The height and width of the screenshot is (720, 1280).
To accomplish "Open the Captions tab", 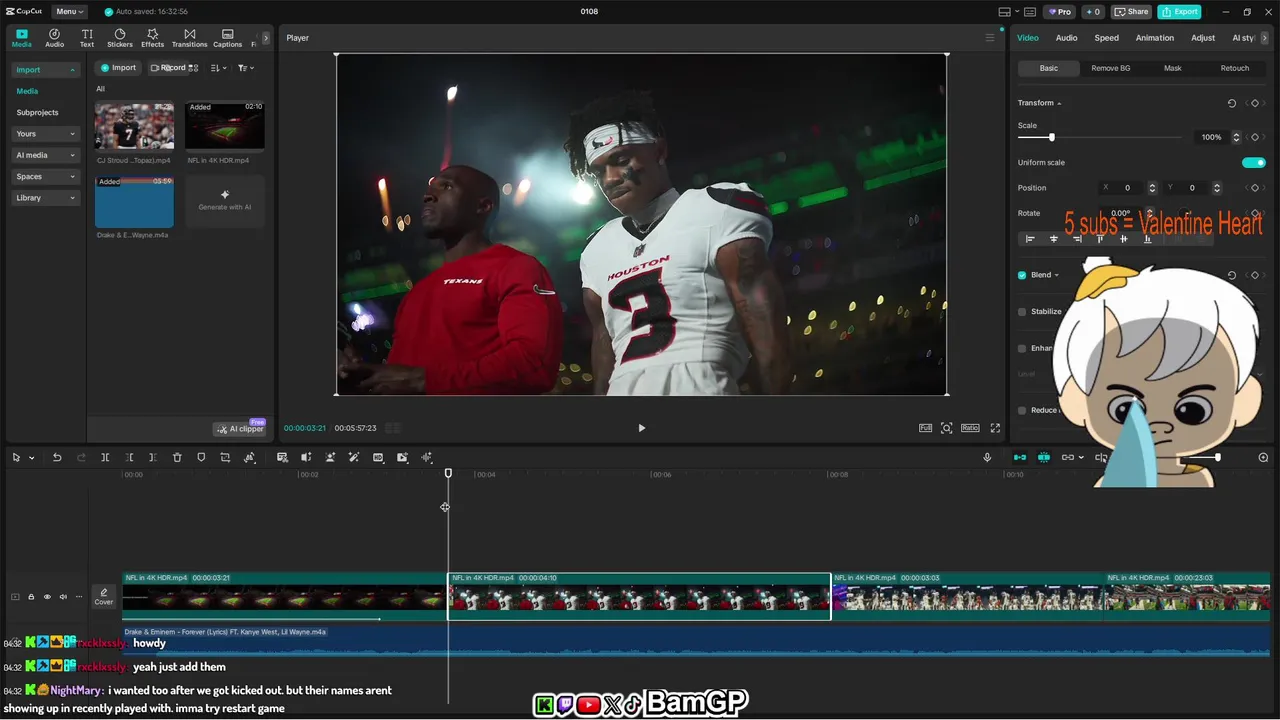I will (227, 38).
